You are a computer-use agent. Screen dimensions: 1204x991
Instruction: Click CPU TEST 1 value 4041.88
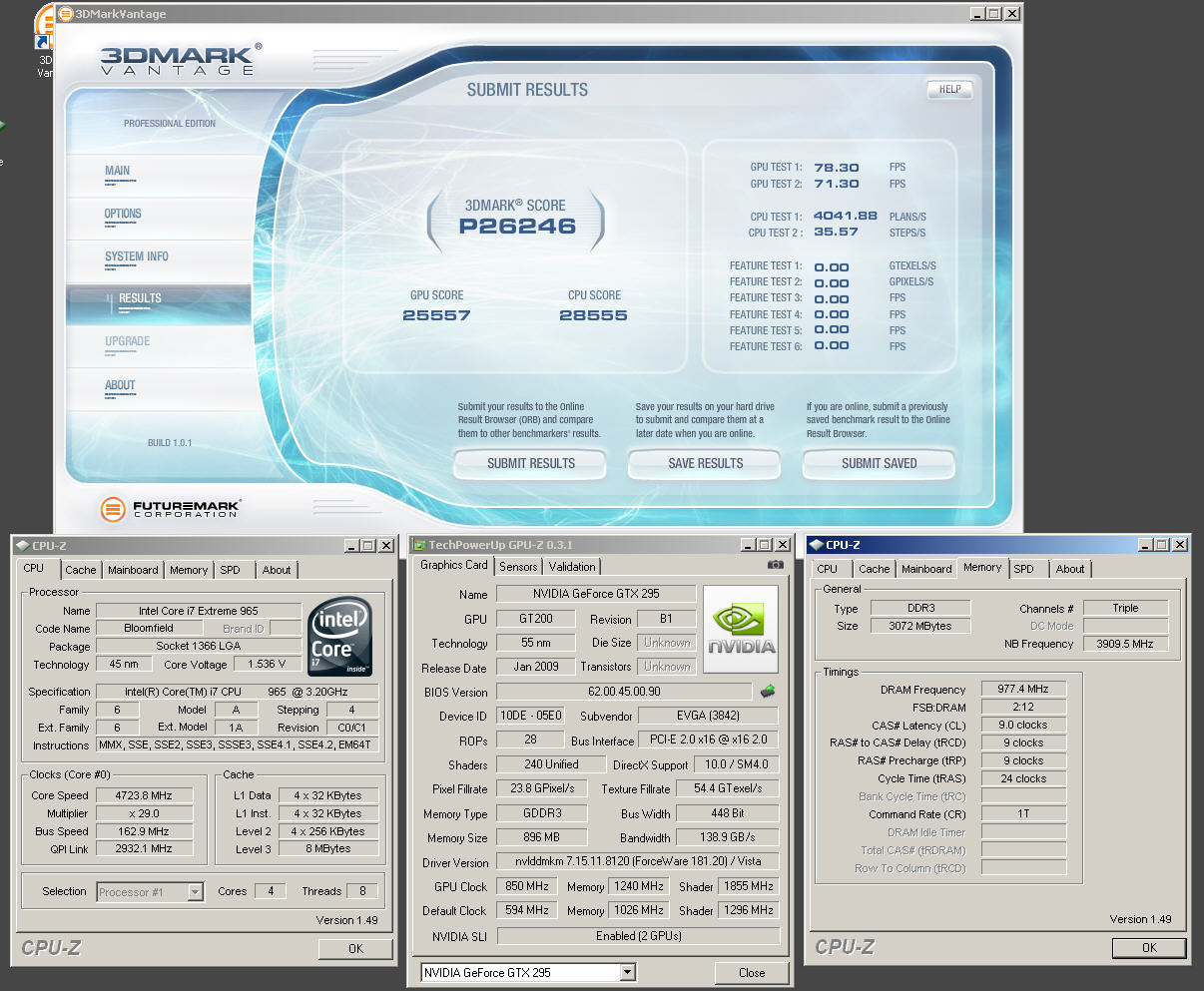pos(845,216)
